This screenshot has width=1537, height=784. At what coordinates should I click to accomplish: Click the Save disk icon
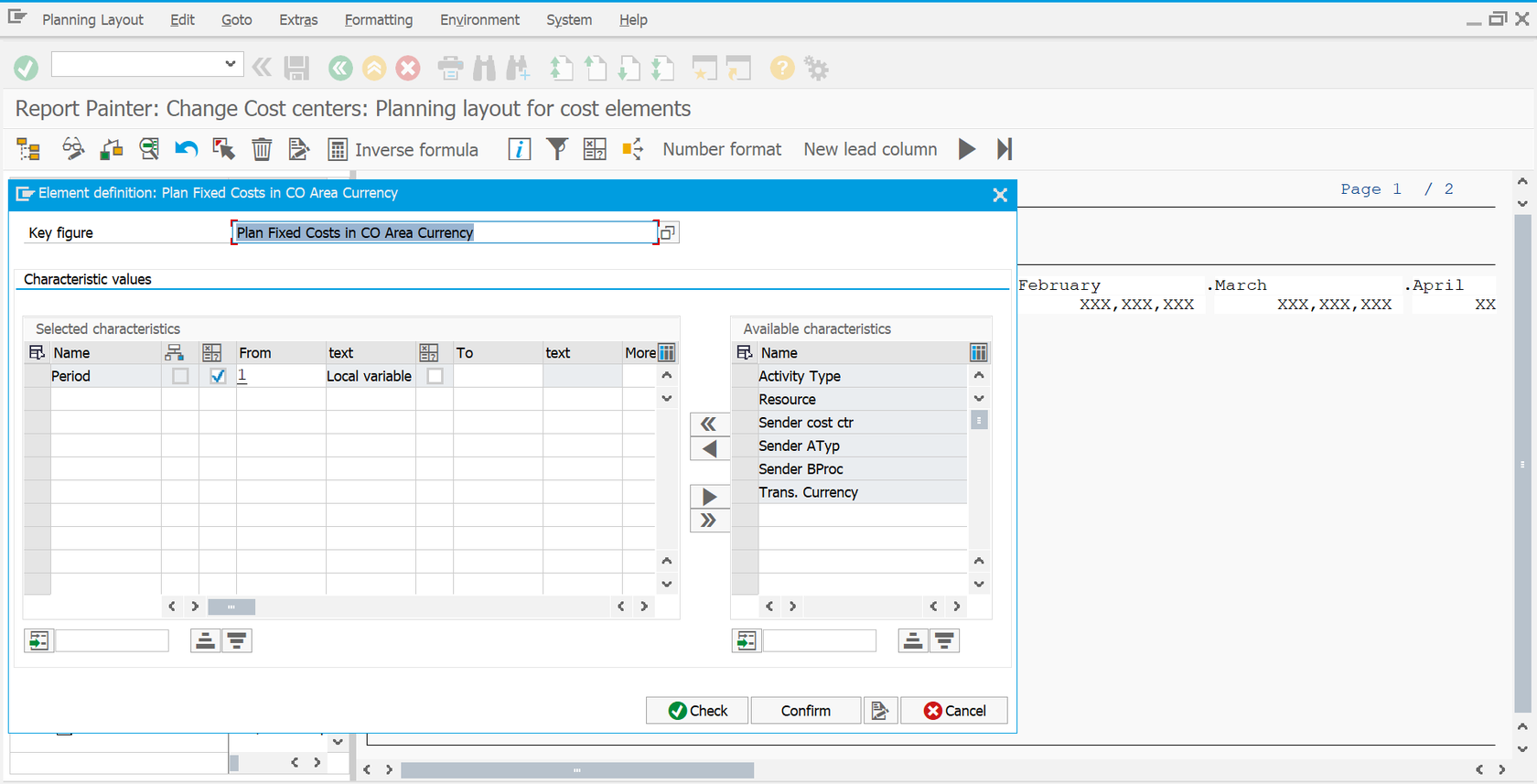(296, 68)
